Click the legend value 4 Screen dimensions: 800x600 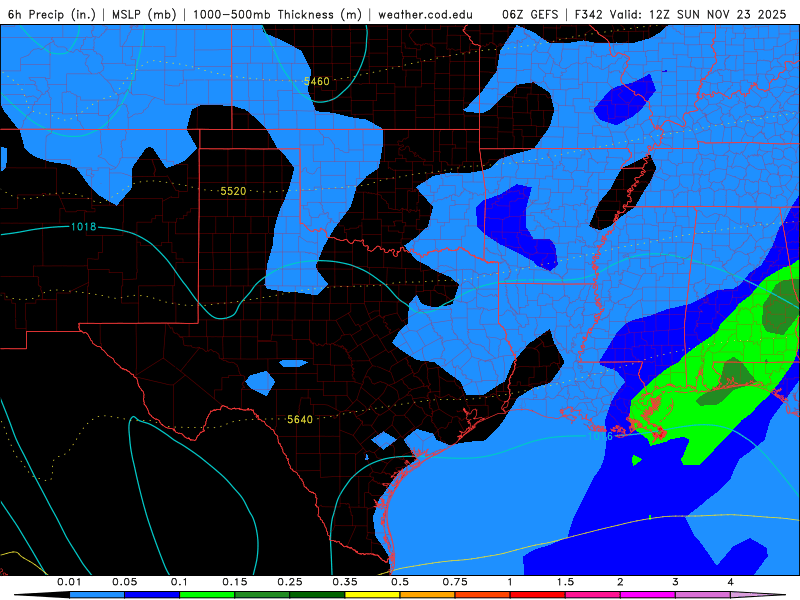[730, 582]
